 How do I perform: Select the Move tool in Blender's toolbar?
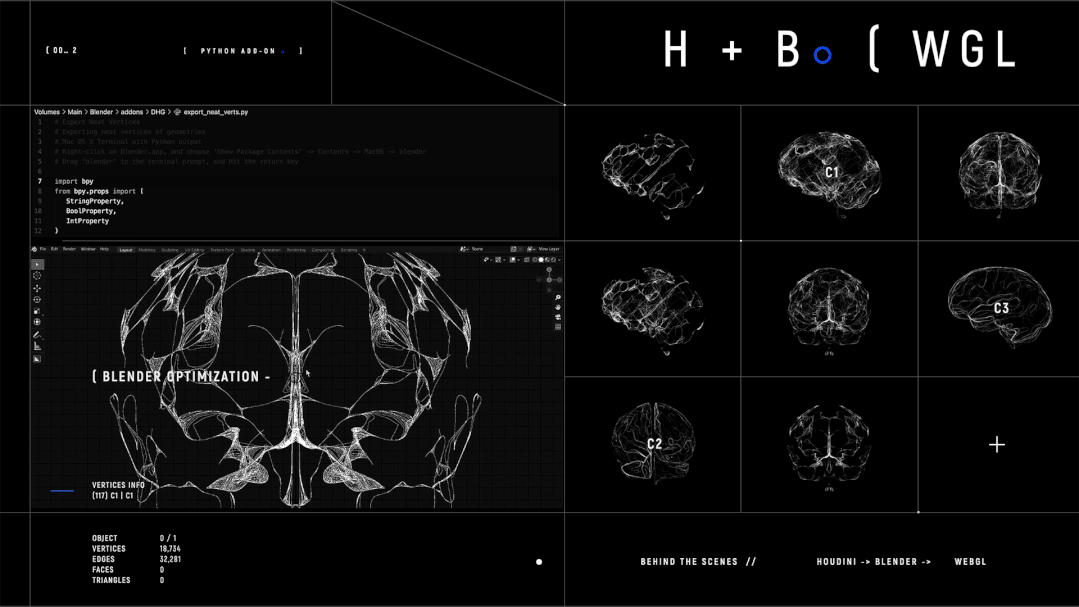tap(37, 288)
